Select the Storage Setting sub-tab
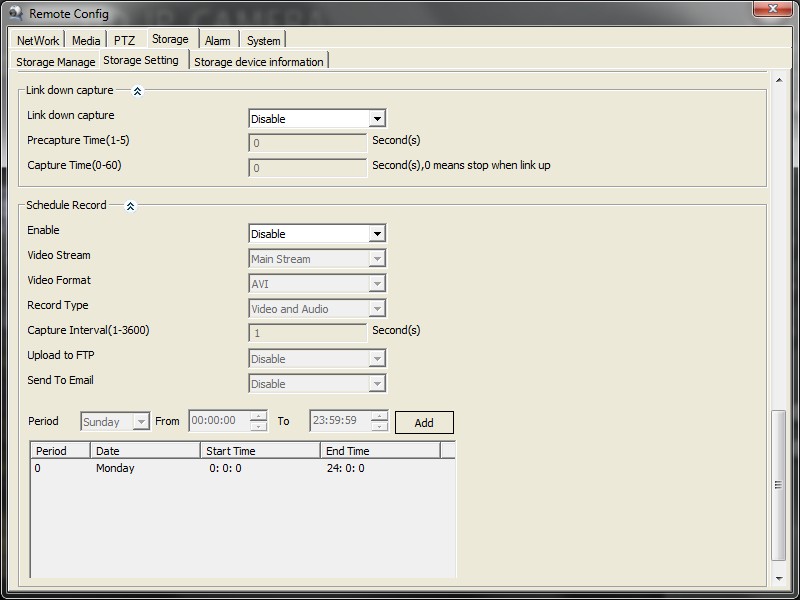800x600 pixels. (141, 60)
